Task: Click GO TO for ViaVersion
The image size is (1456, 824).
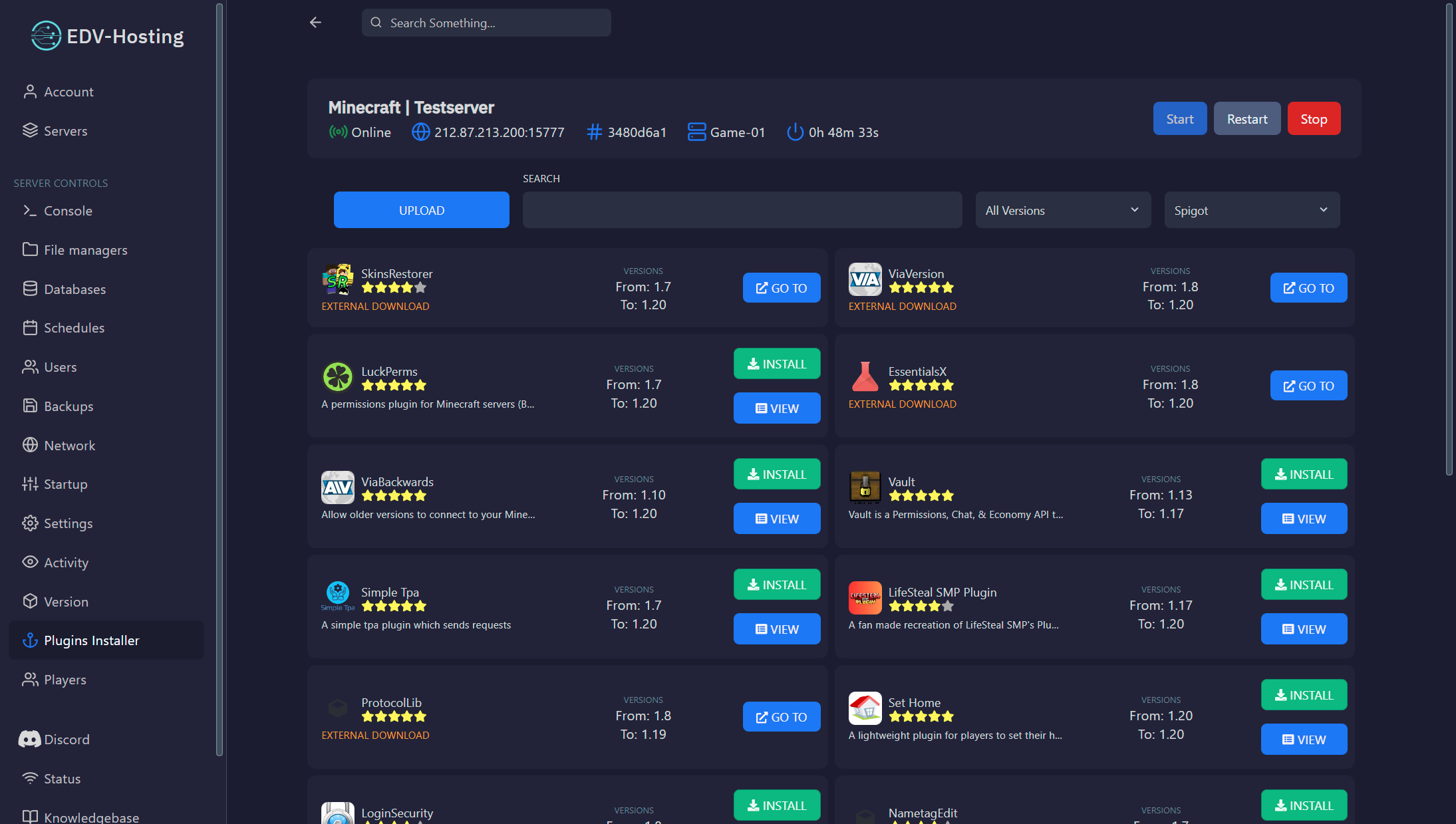Action: click(x=1308, y=288)
